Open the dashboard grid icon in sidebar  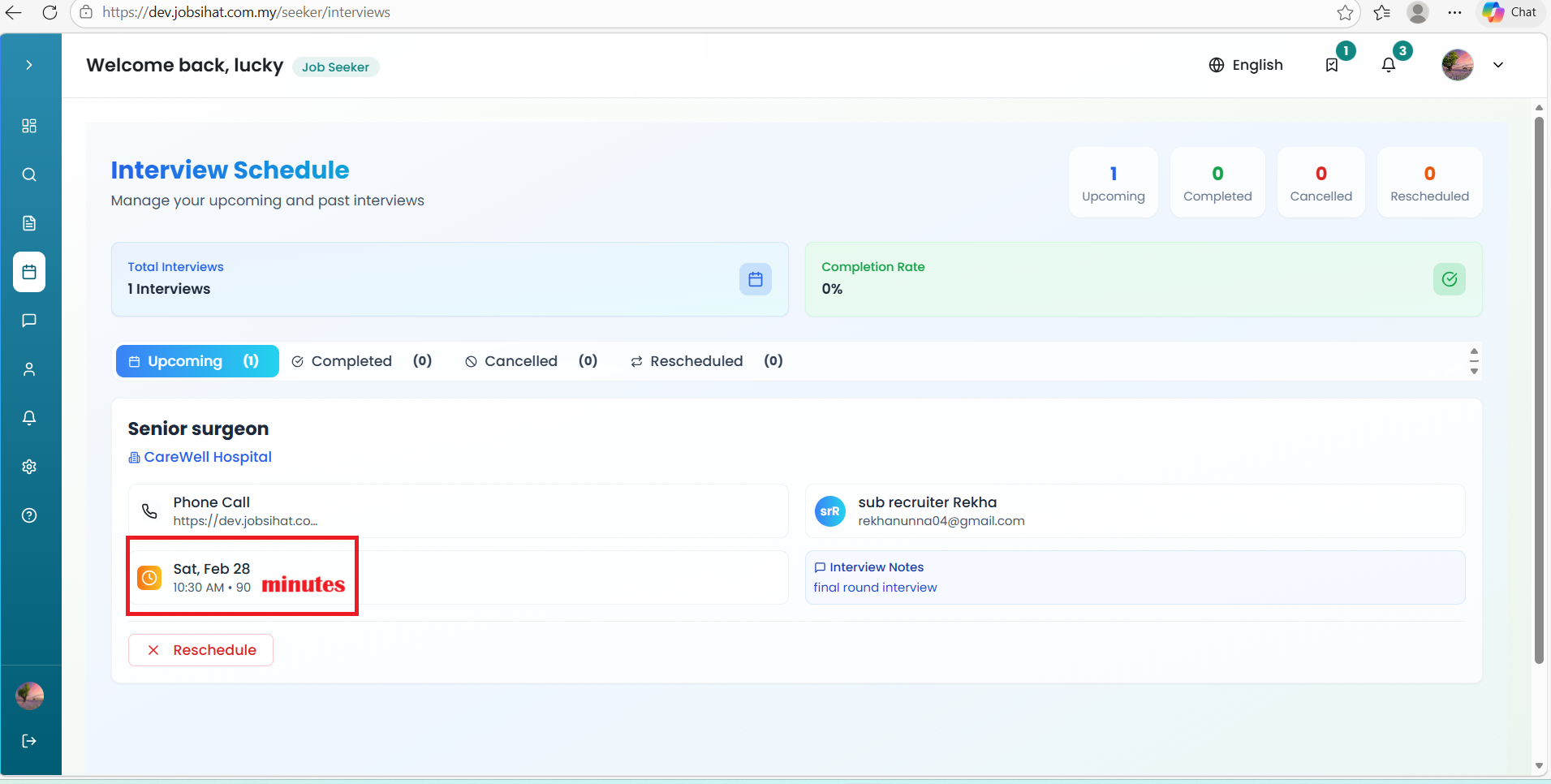click(29, 126)
